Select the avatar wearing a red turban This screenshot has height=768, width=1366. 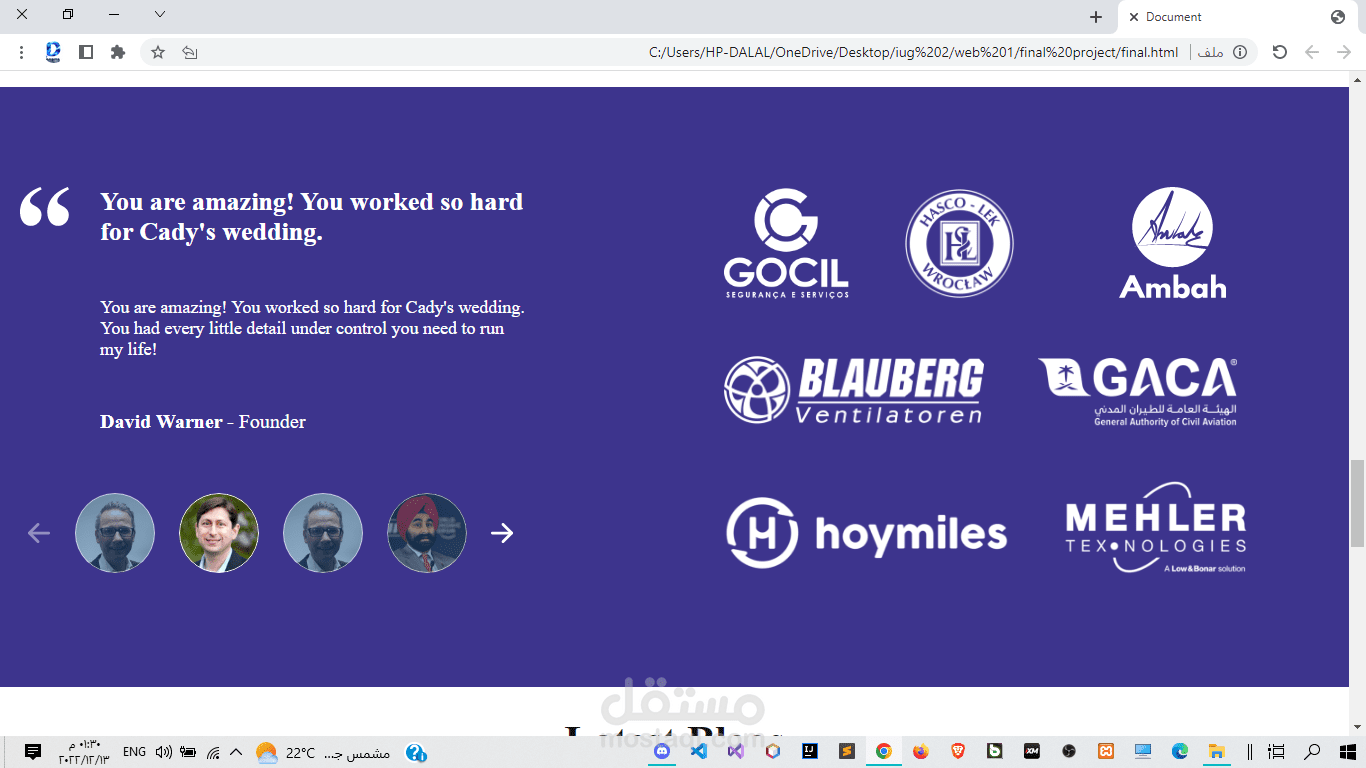point(427,533)
